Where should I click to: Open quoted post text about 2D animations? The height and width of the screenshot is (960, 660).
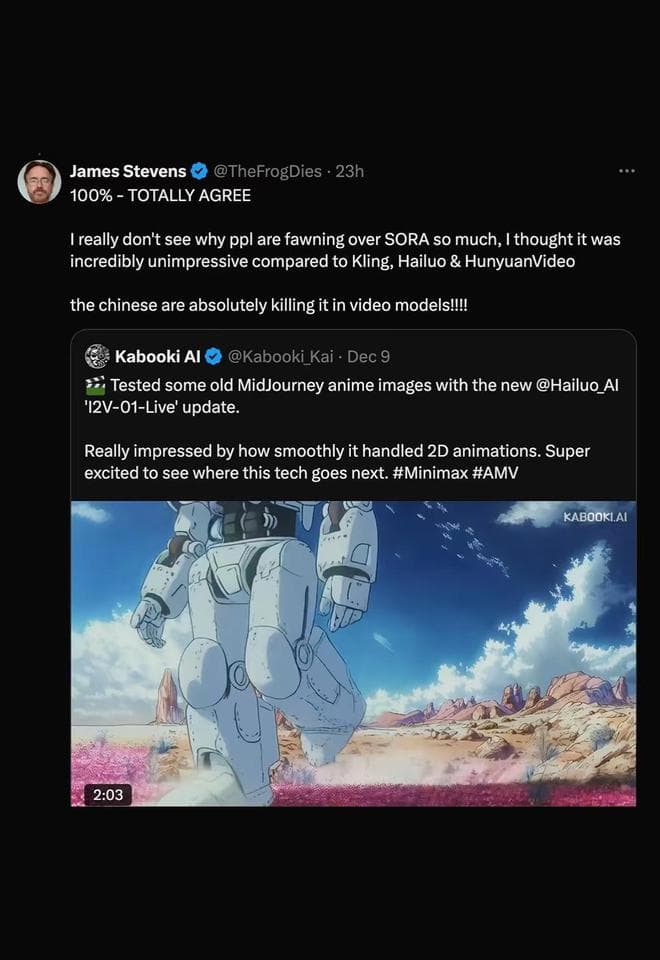[337, 451]
